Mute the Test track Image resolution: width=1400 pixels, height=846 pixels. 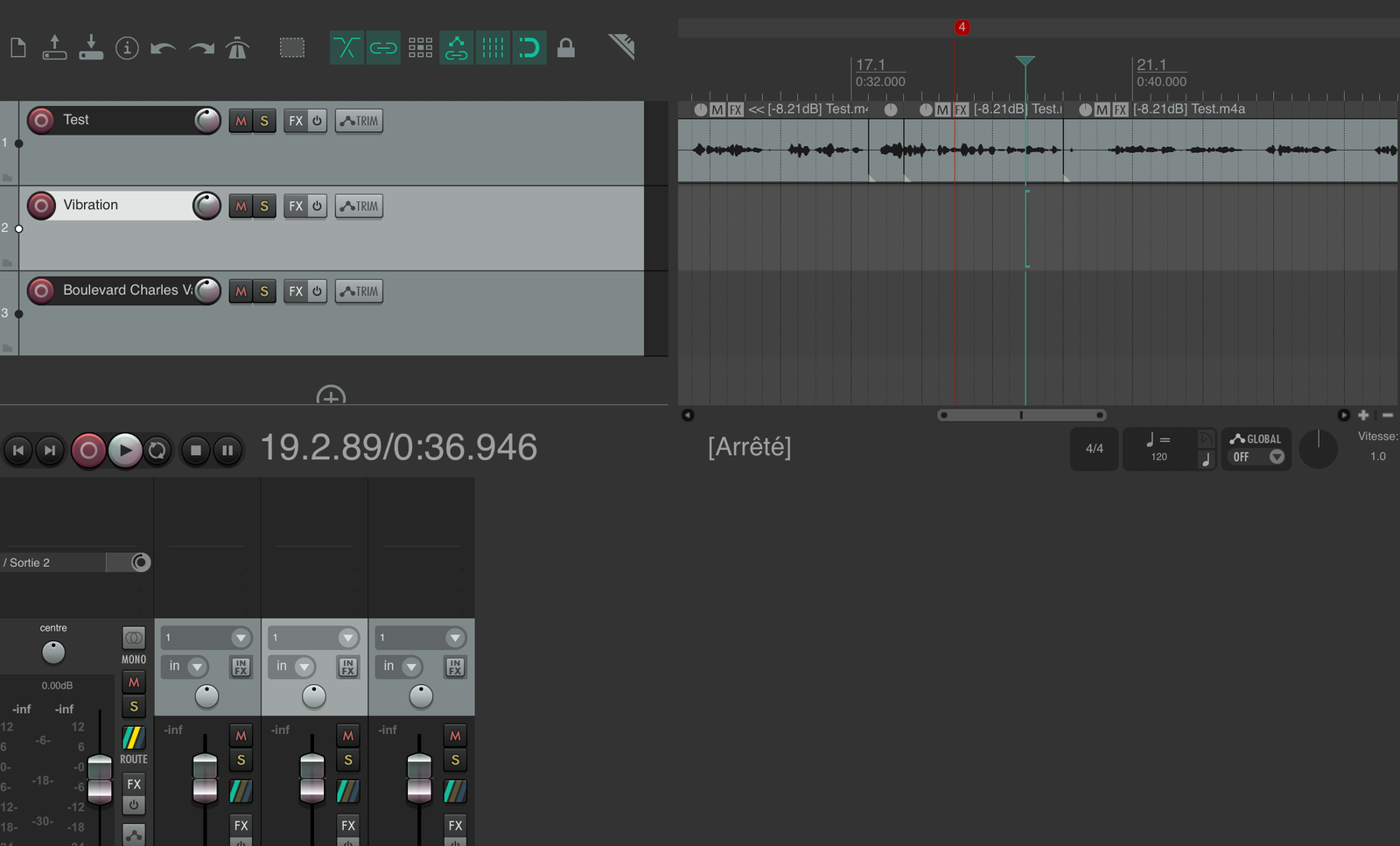coord(241,121)
